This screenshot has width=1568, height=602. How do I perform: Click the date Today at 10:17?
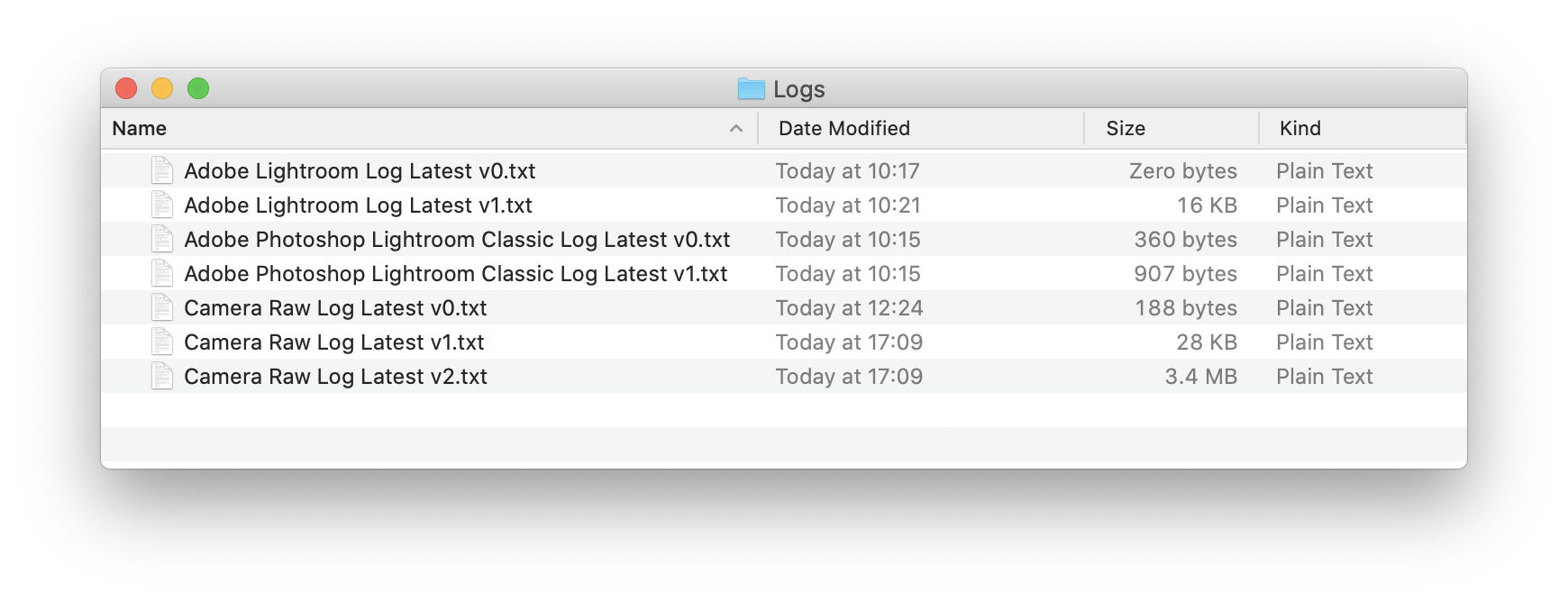pyautogui.click(x=848, y=171)
